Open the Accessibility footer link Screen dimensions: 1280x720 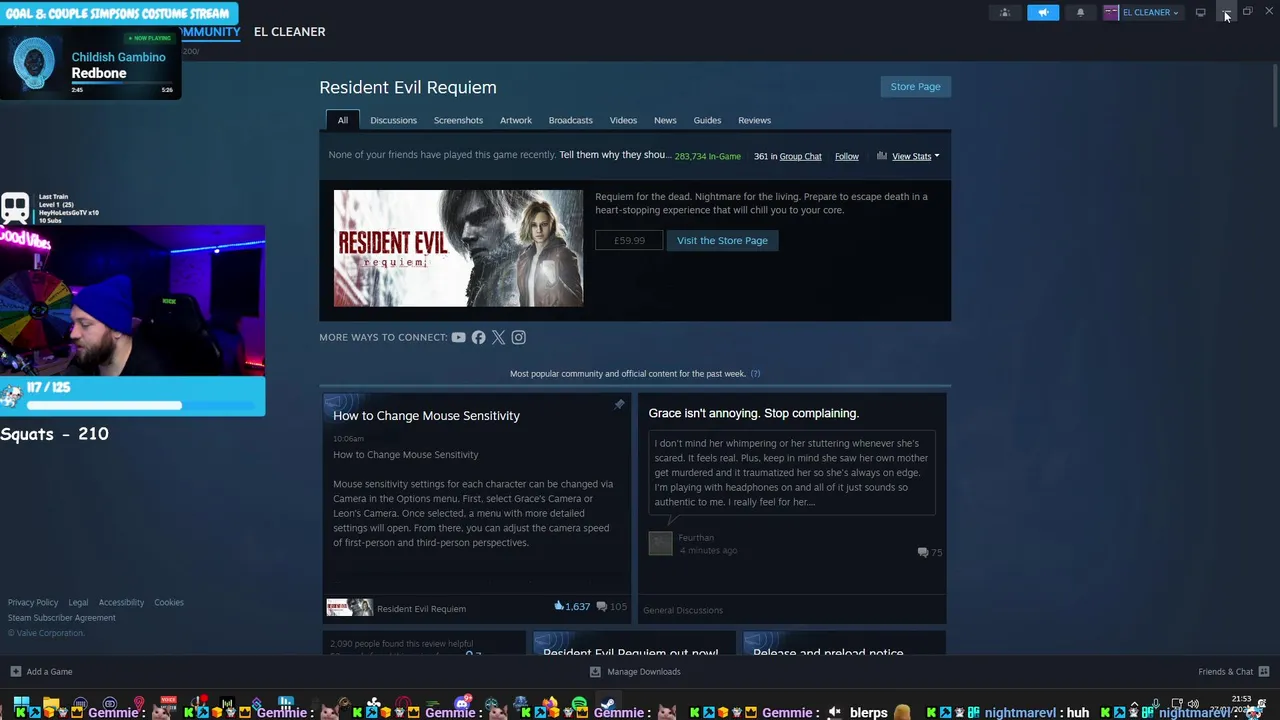121,602
